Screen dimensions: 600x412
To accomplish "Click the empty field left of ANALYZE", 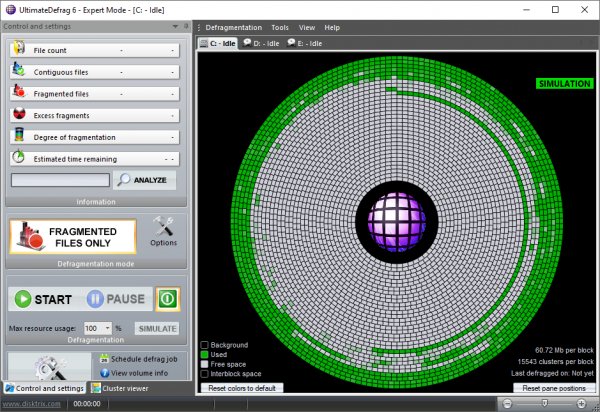I will point(60,180).
